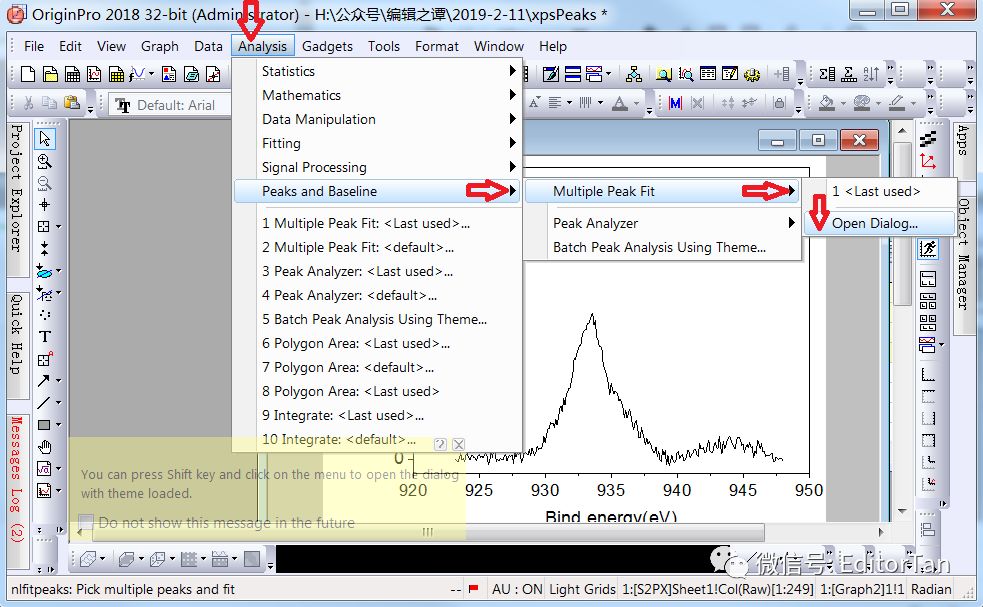Click the vertical scrollbar thumb of graph window
Viewport: 983px width, 607px height.
click(902, 223)
